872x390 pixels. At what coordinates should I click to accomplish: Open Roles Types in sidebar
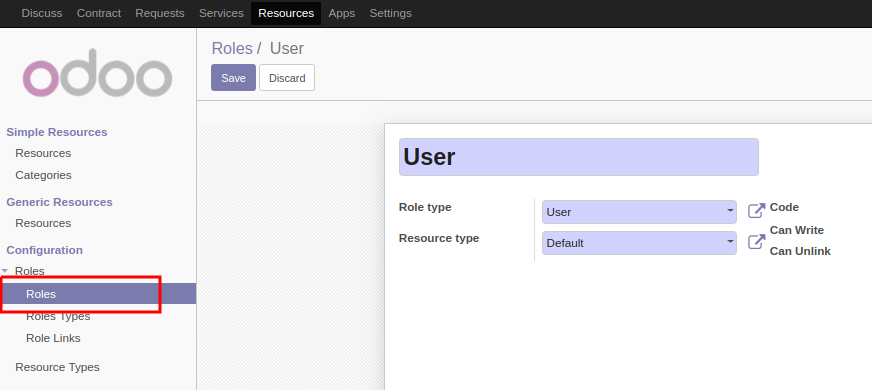58,317
